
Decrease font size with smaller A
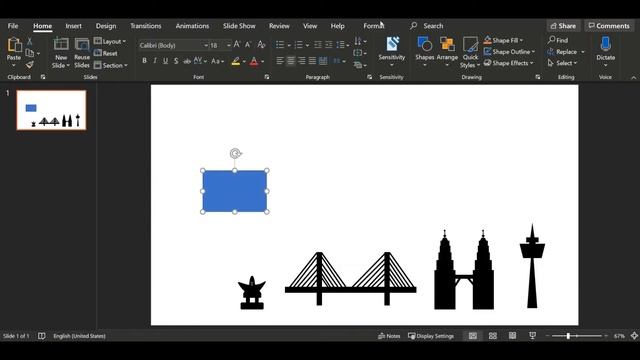(248, 44)
